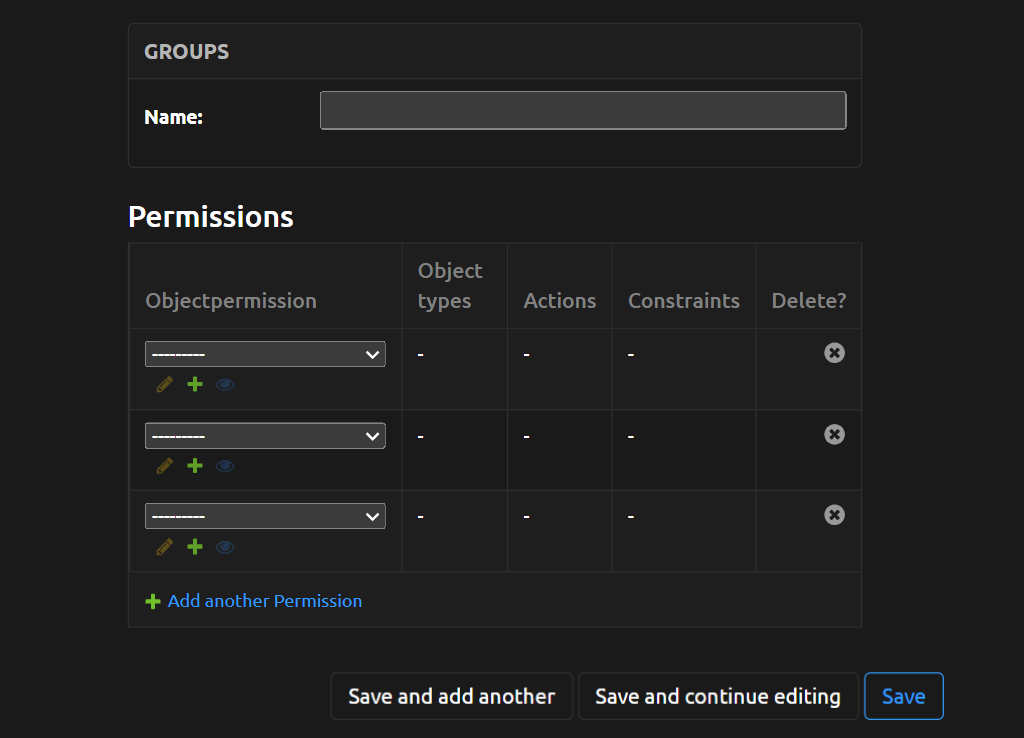Expand the second Objectpermission dropdown
The image size is (1024, 738).
[265, 436]
